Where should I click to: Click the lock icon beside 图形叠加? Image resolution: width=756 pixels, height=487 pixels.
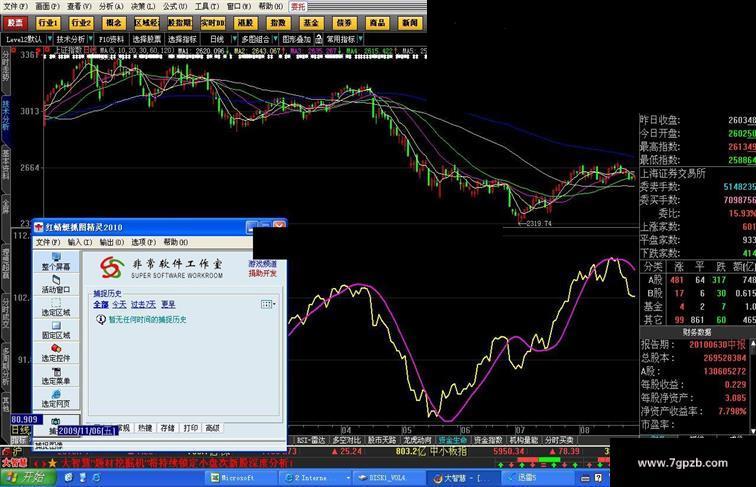318,39
